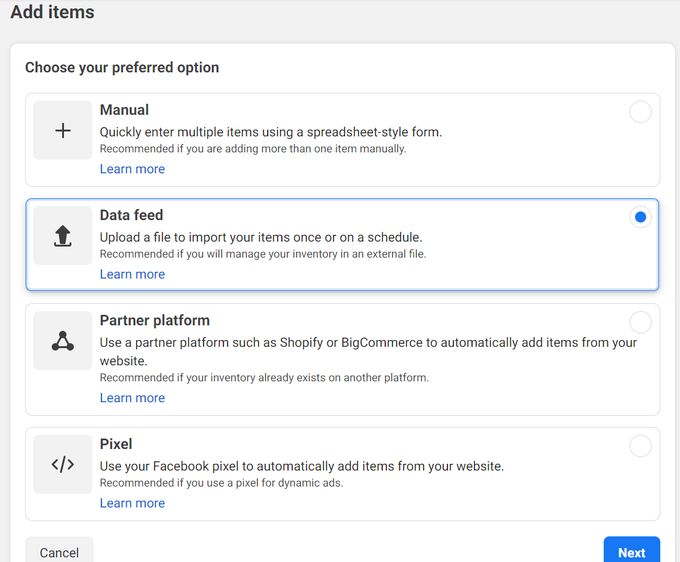Viewport: 680px width, 562px height.
Task: Click the plus icon for Manual option
Action: pos(62,130)
